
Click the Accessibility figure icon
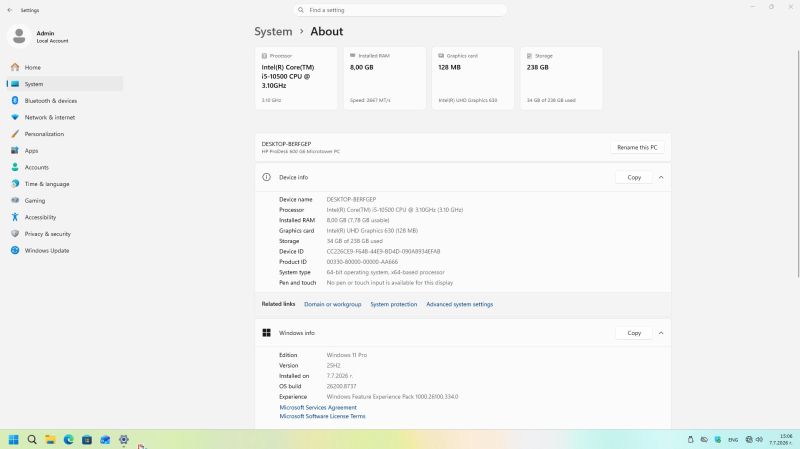(x=15, y=217)
